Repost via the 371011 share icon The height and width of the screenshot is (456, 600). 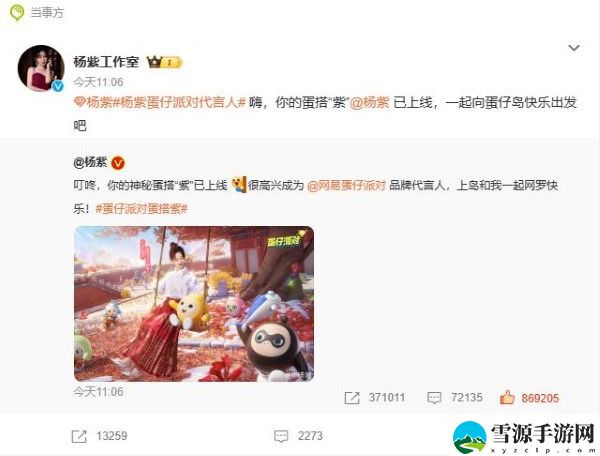tap(375, 398)
